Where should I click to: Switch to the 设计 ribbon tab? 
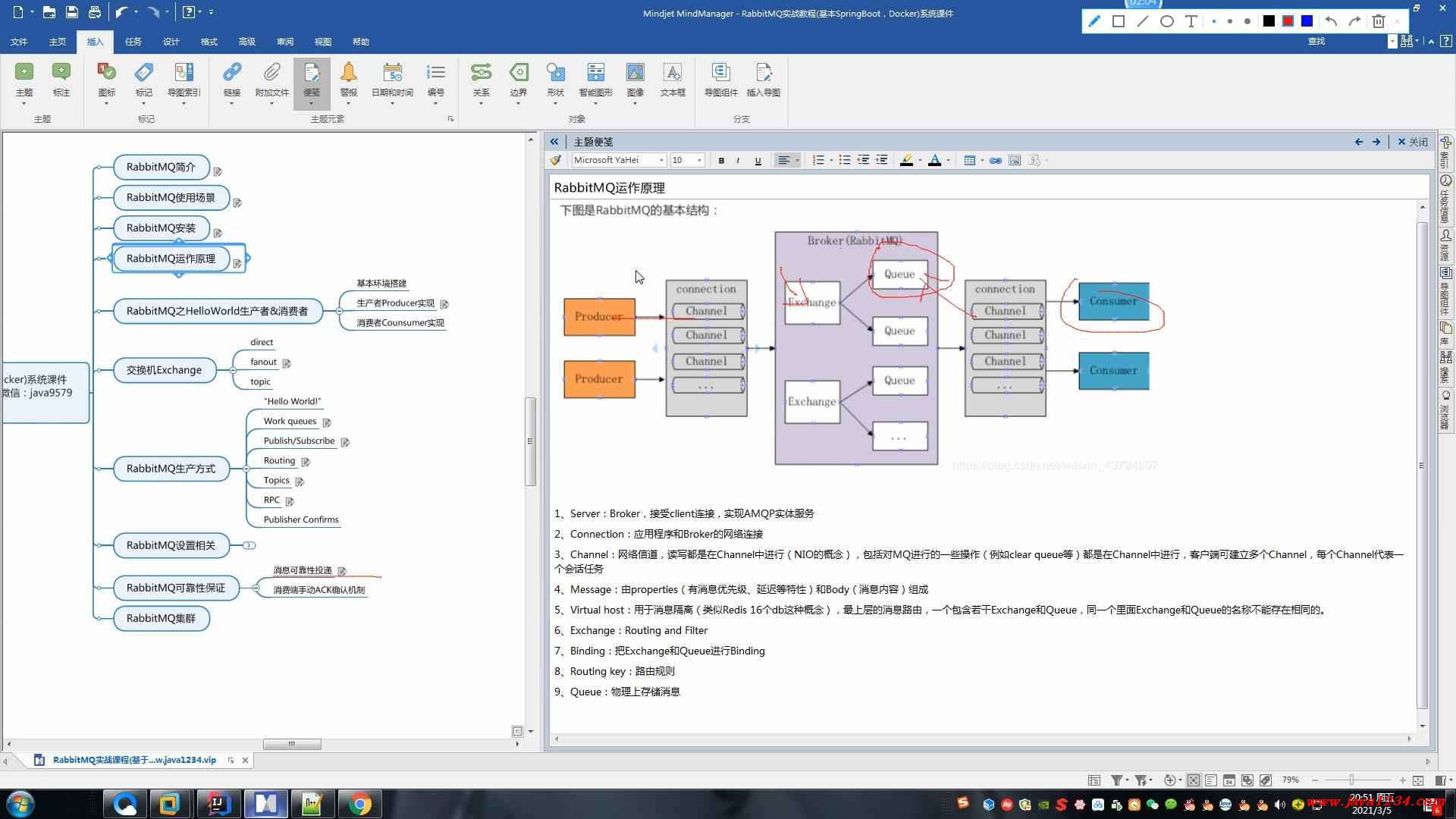(x=171, y=42)
